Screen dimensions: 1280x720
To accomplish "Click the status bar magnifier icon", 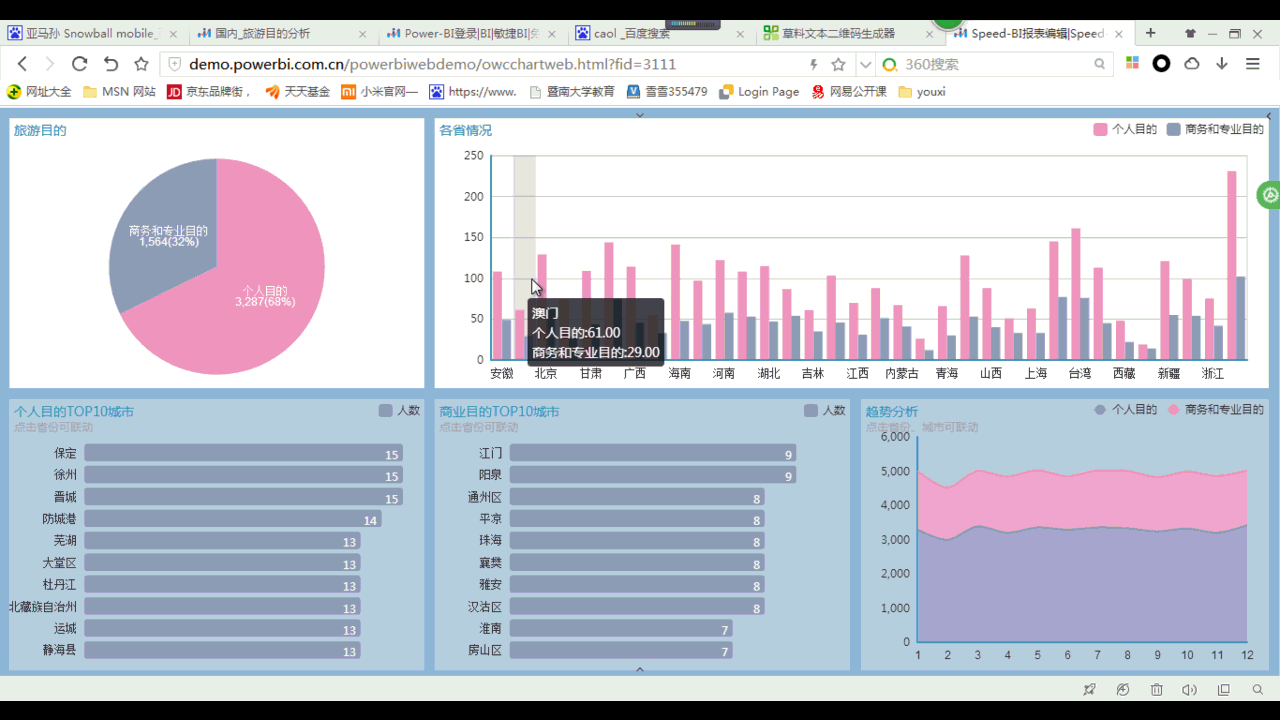I will click(1258, 690).
